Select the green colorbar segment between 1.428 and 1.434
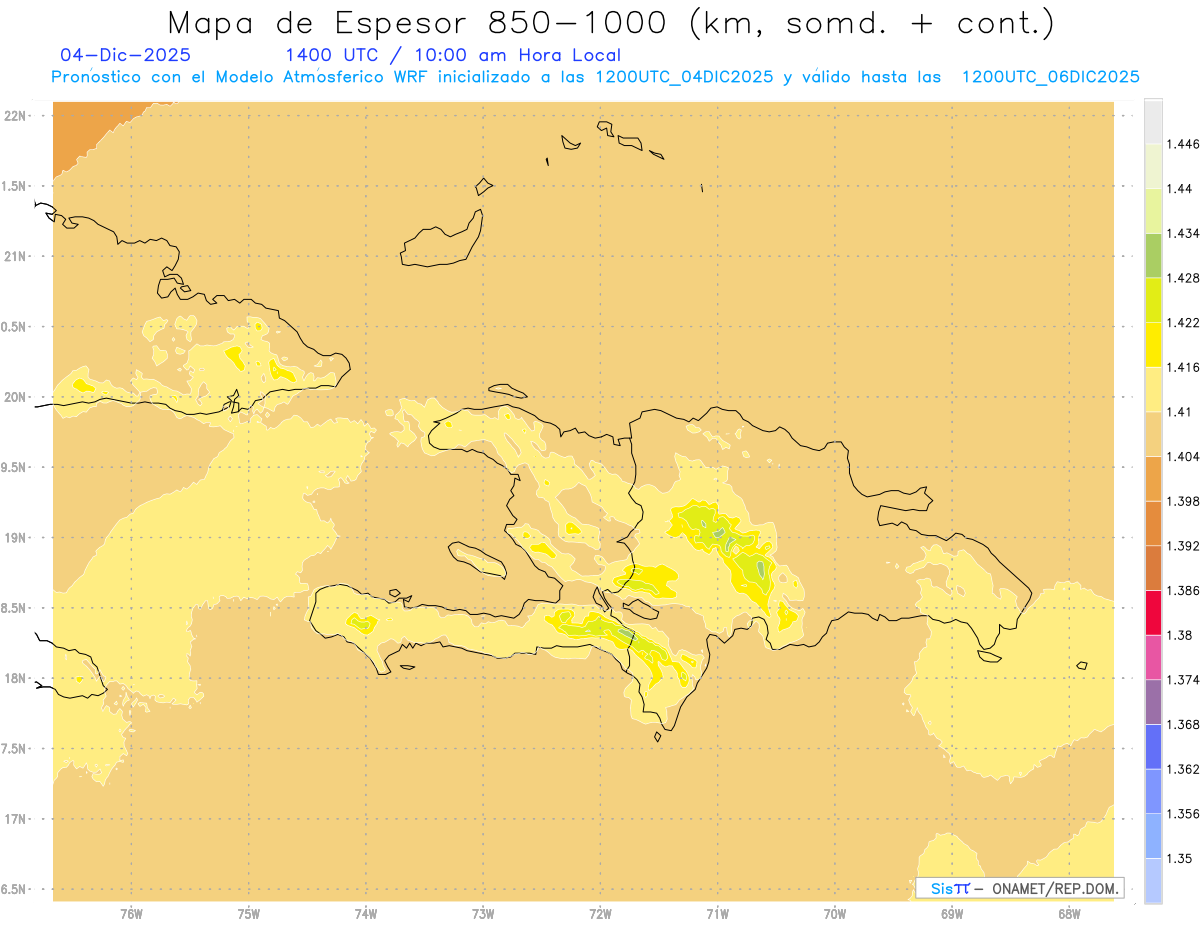The image size is (1200, 927). click(x=1153, y=255)
